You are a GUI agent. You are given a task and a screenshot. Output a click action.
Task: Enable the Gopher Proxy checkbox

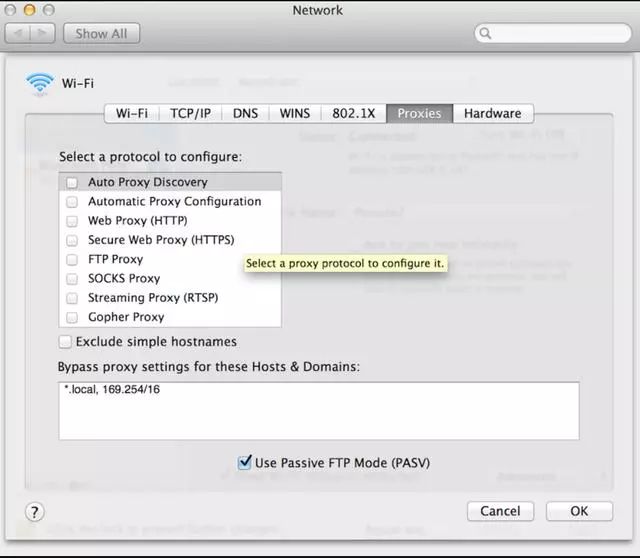coord(72,317)
